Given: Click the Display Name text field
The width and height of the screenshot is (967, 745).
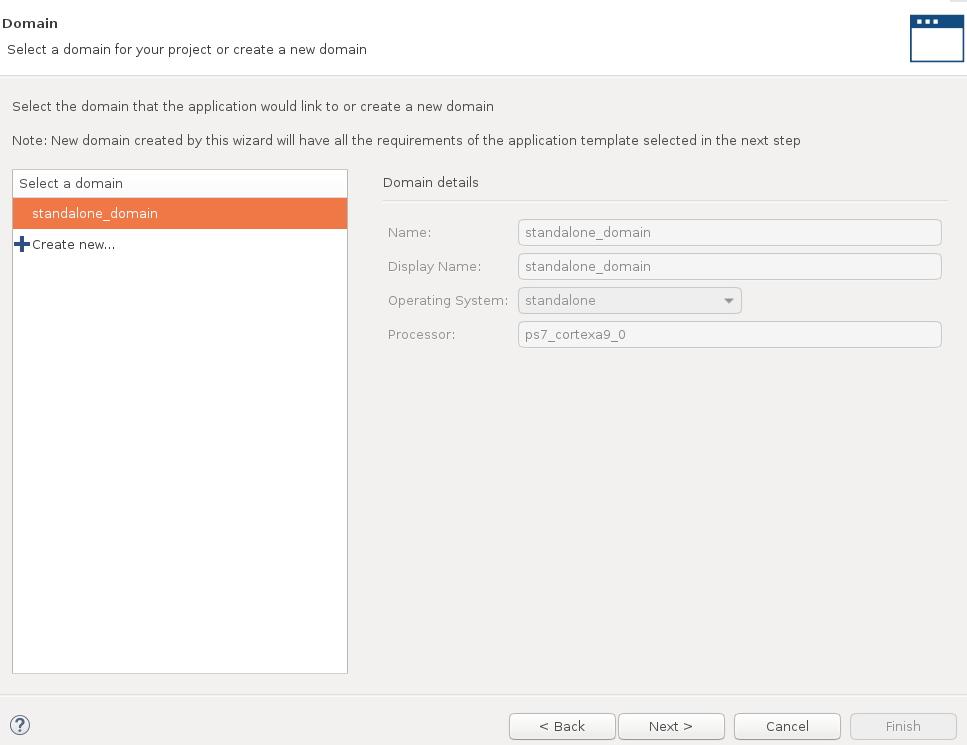Looking at the screenshot, I should point(729,267).
